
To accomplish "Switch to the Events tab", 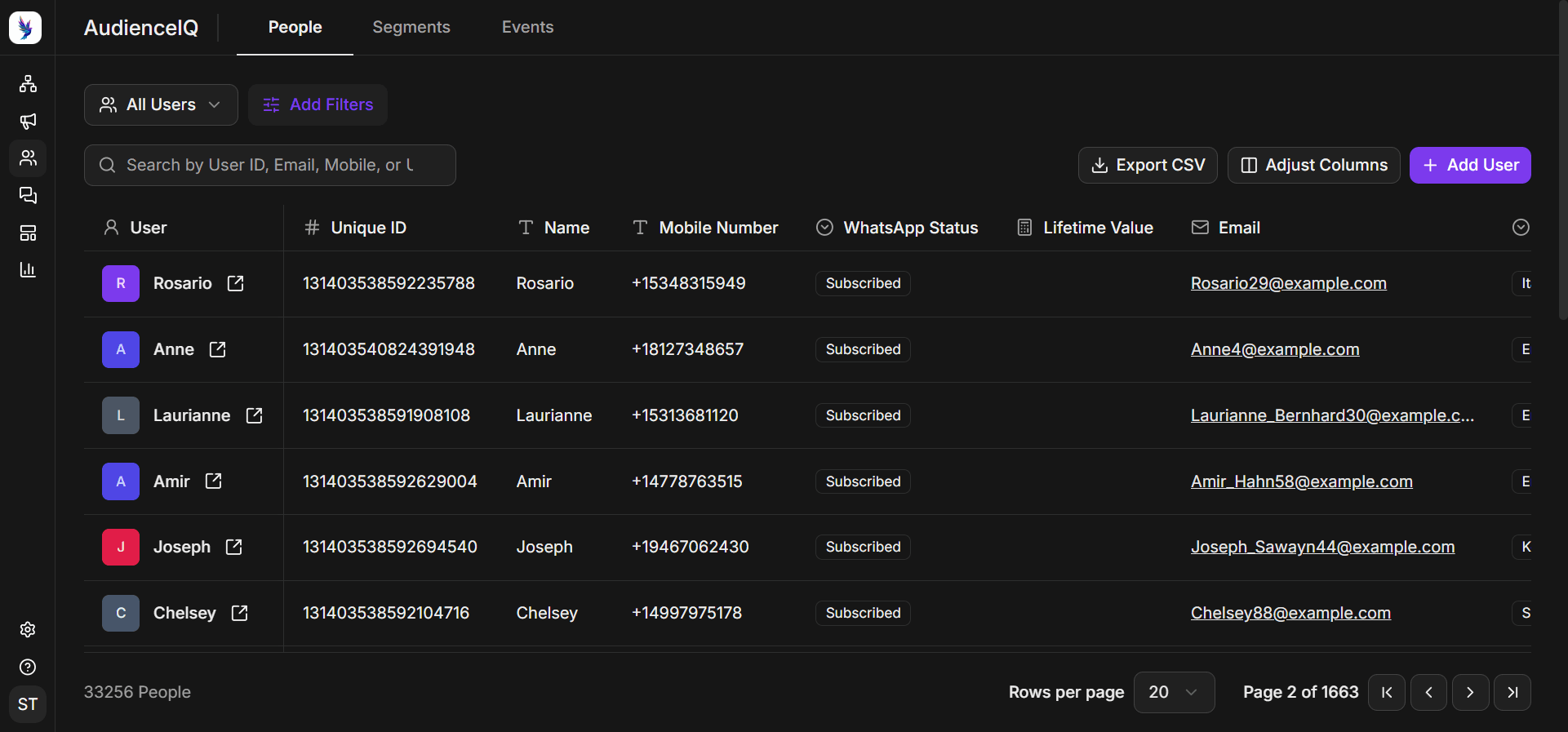I will pos(527,27).
